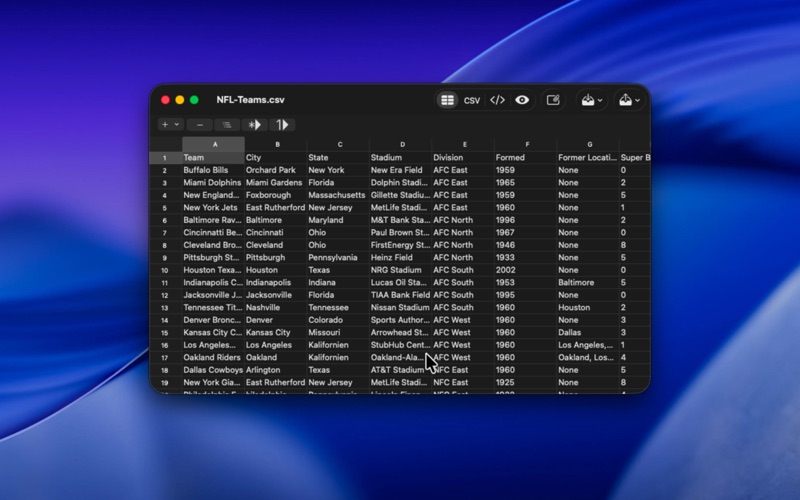
Task: Select column B header
Action: [276, 144]
